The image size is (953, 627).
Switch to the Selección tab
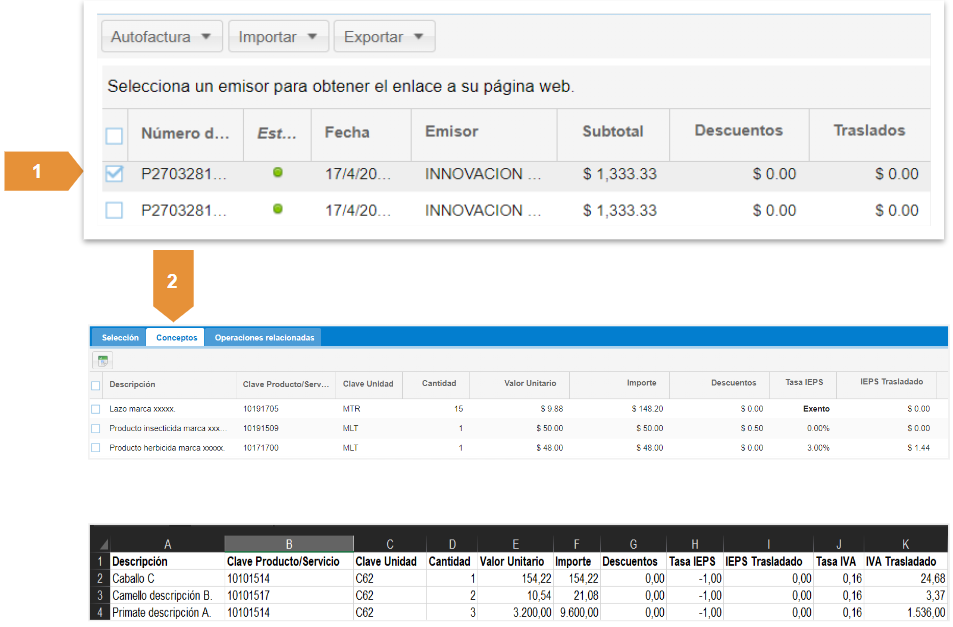(120, 338)
